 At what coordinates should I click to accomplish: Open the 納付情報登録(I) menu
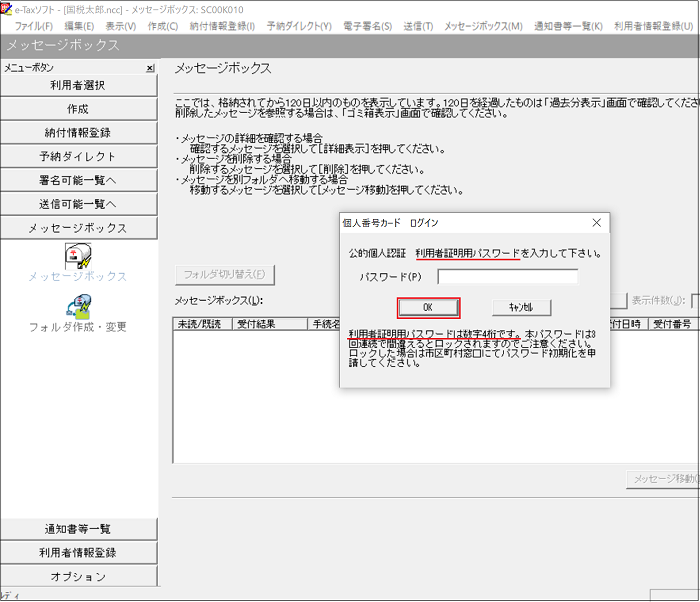221,25
